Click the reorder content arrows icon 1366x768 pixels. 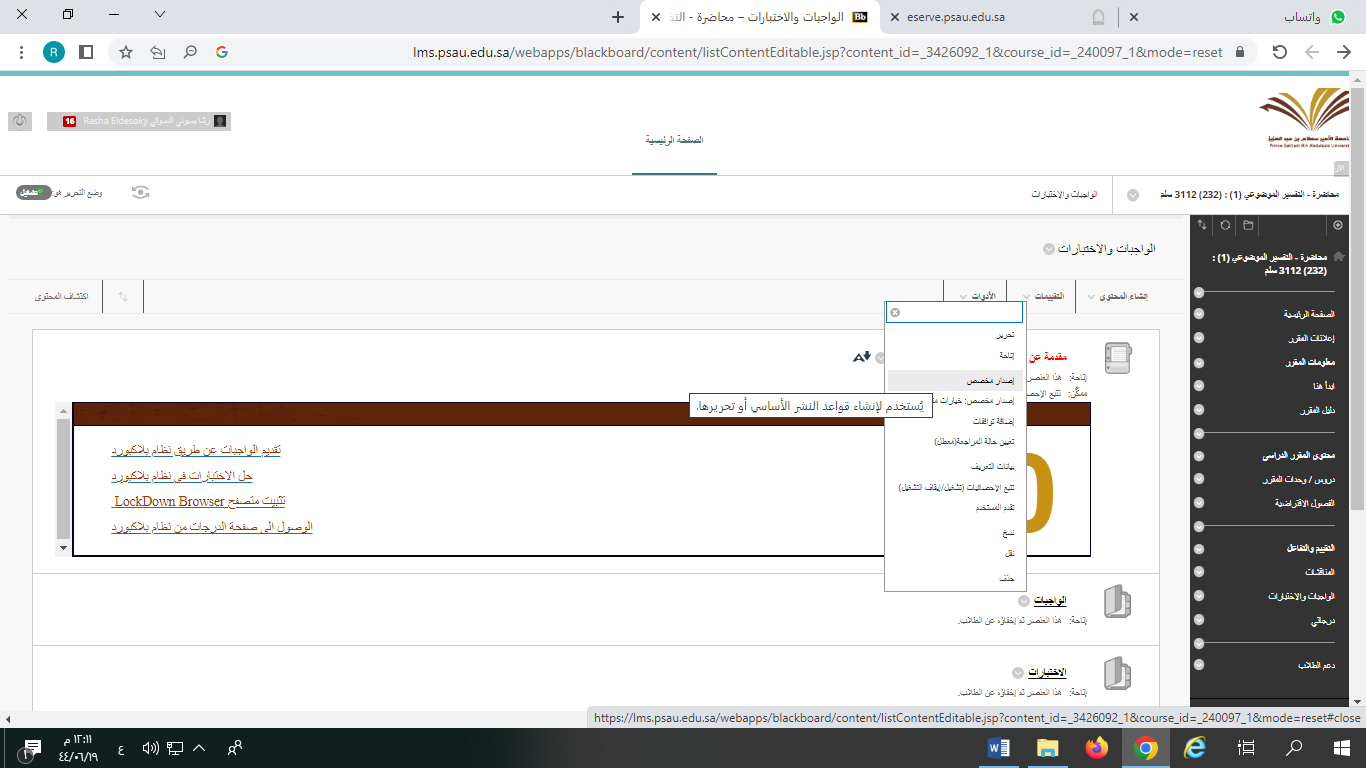coord(123,297)
